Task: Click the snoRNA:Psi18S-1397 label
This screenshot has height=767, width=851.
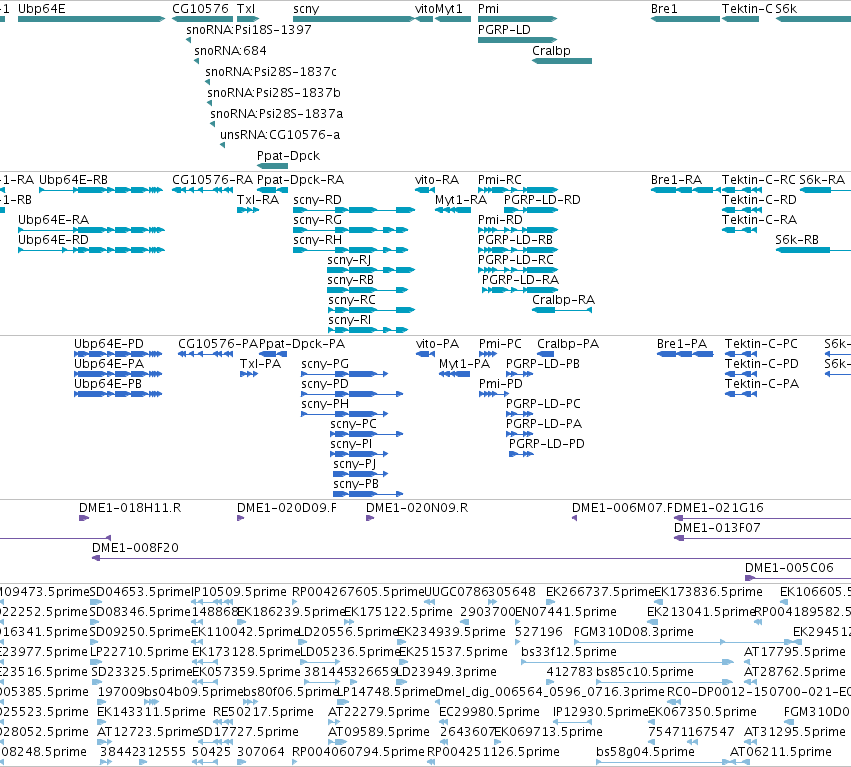Action: [x=249, y=30]
